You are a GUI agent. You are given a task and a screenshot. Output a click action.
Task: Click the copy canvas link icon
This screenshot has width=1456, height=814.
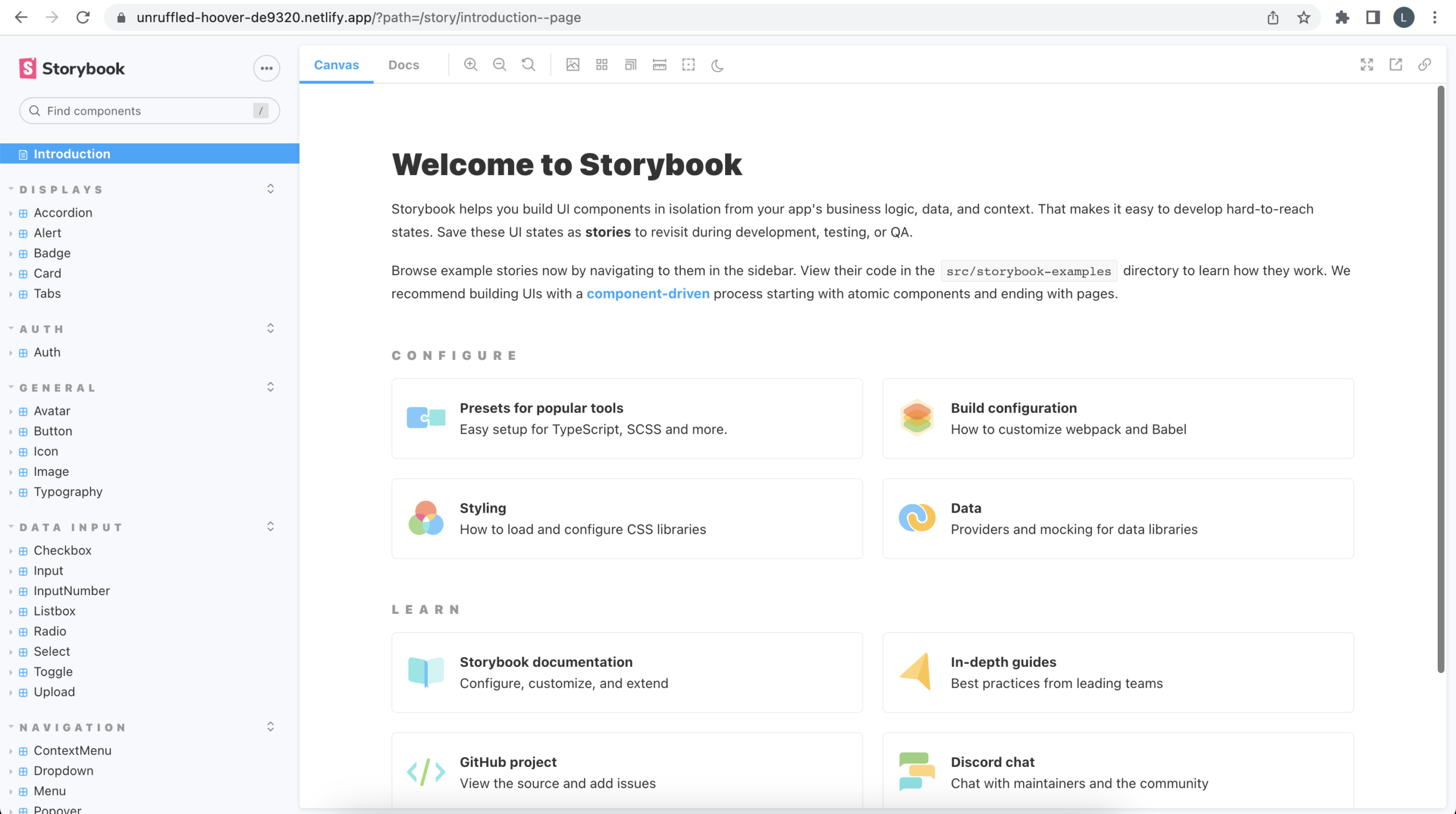(1425, 65)
